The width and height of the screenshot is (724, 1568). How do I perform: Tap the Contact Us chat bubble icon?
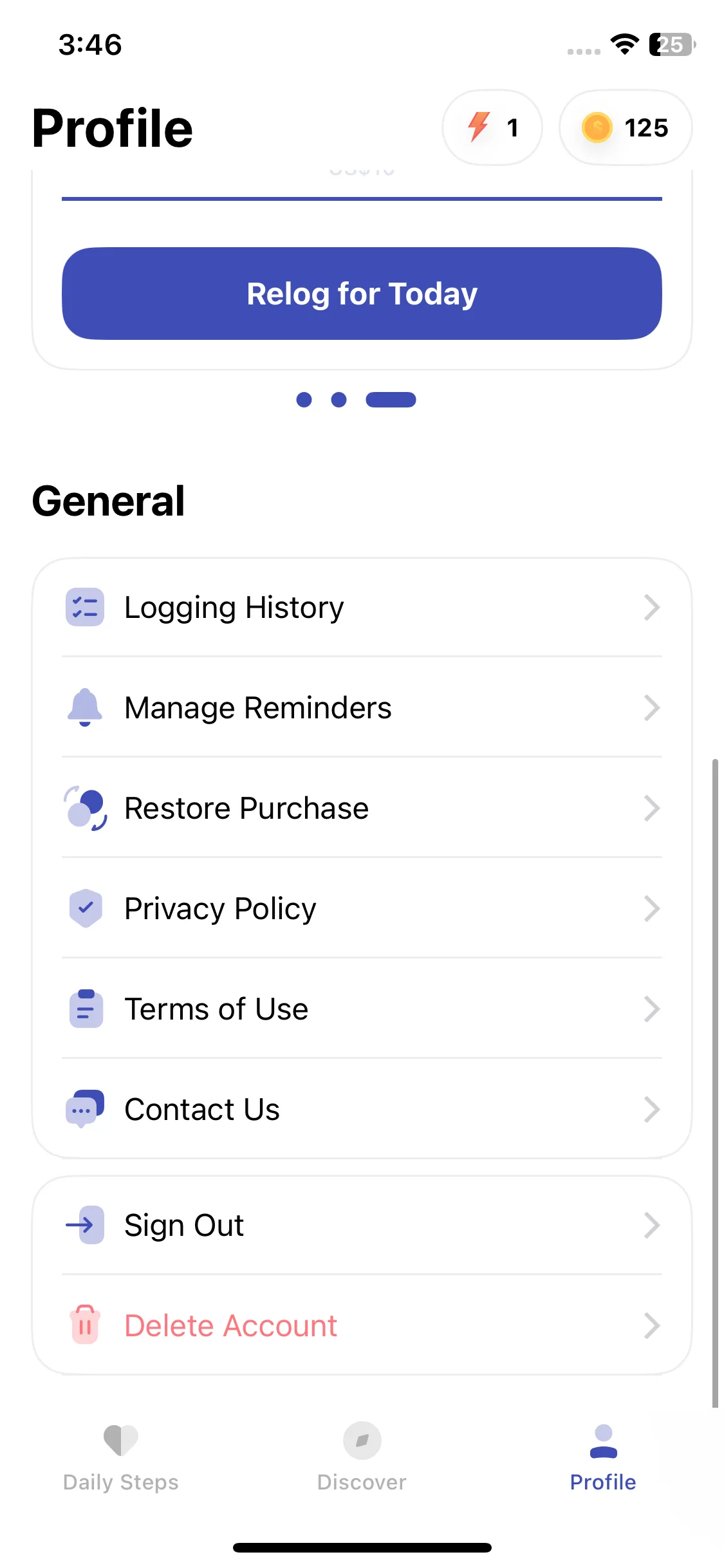click(85, 1109)
